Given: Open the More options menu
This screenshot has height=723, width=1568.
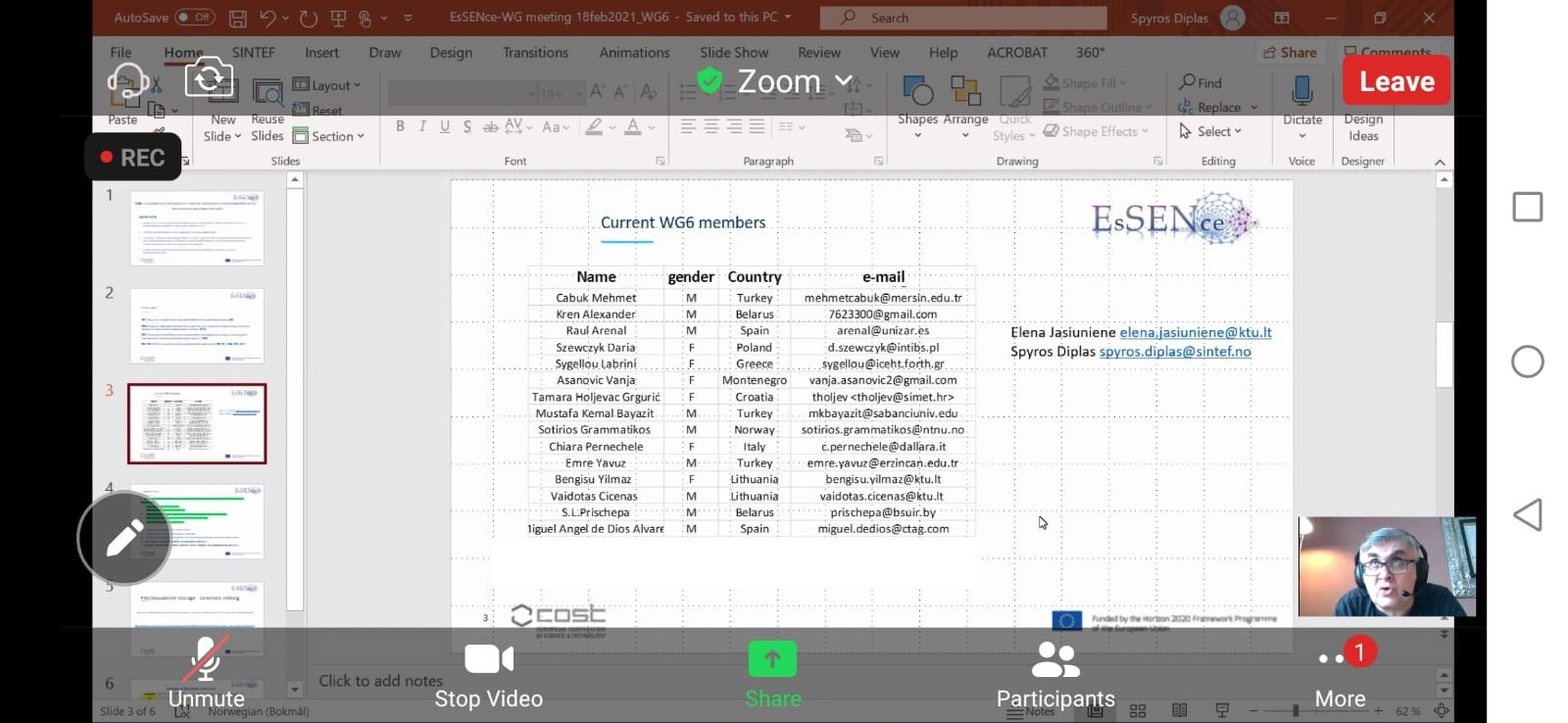Looking at the screenshot, I should (1340, 674).
